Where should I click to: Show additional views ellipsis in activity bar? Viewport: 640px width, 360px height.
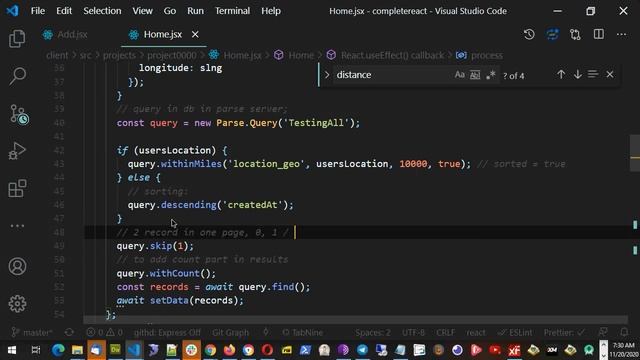pos(17,225)
